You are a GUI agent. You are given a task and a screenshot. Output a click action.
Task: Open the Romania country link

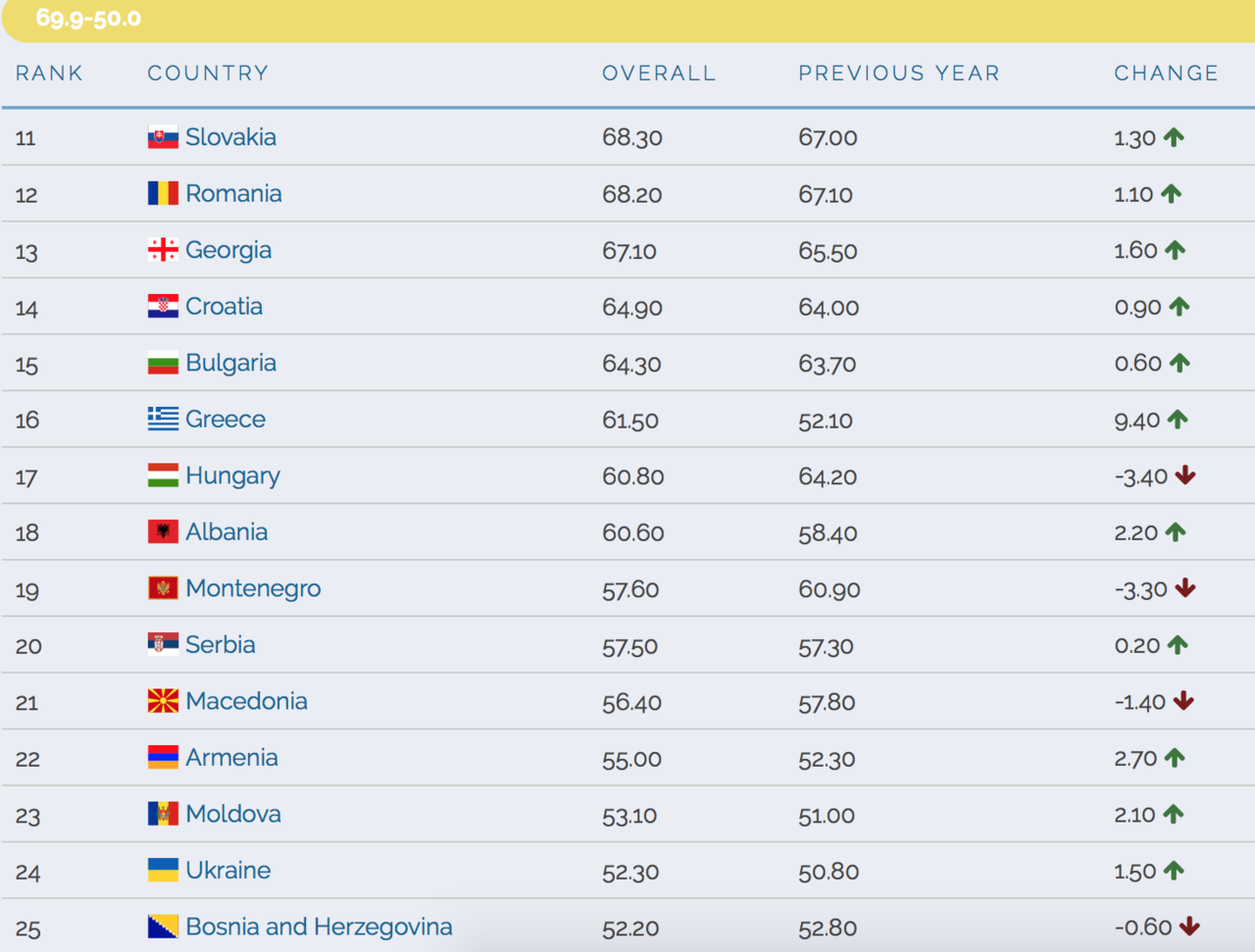pos(233,193)
